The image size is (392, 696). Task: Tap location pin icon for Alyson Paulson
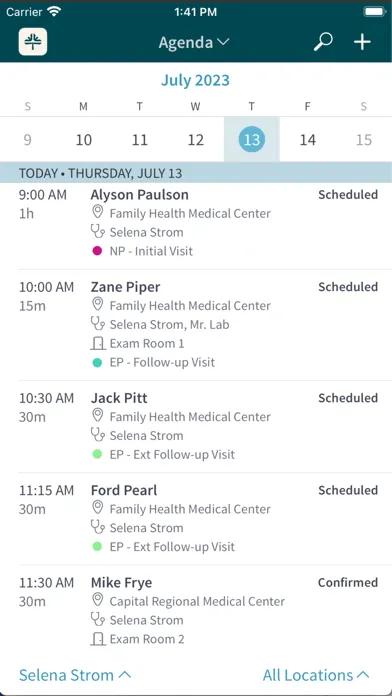(x=97, y=213)
